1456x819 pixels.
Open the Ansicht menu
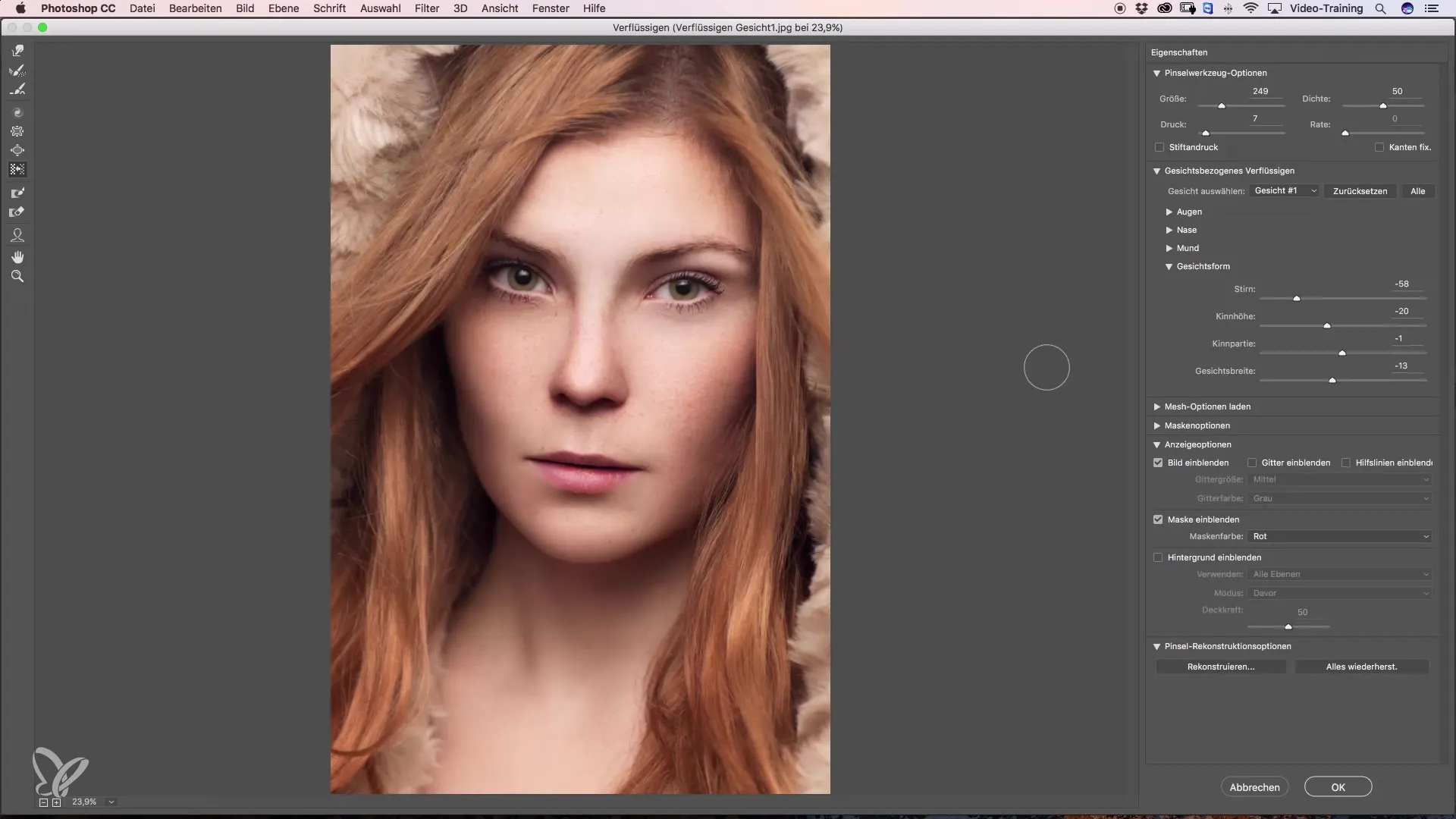coord(500,8)
